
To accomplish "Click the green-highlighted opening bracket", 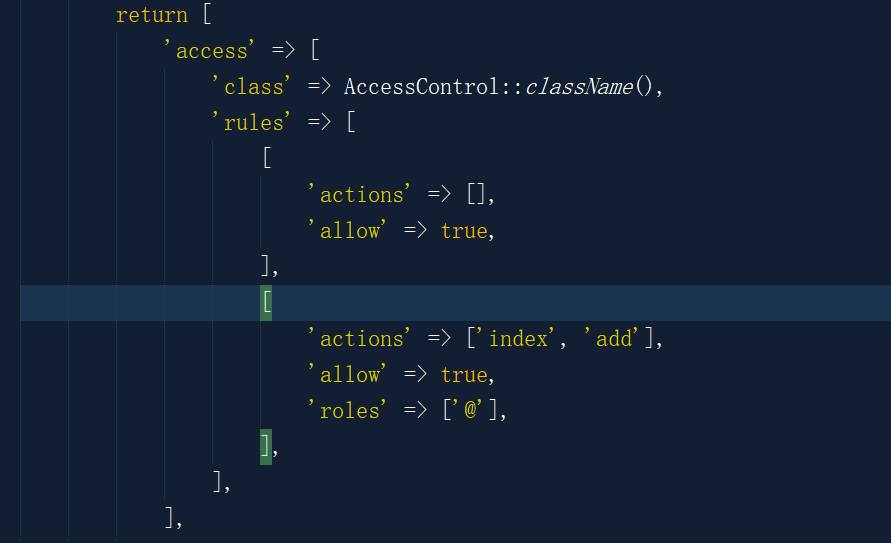I will tap(266, 303).
